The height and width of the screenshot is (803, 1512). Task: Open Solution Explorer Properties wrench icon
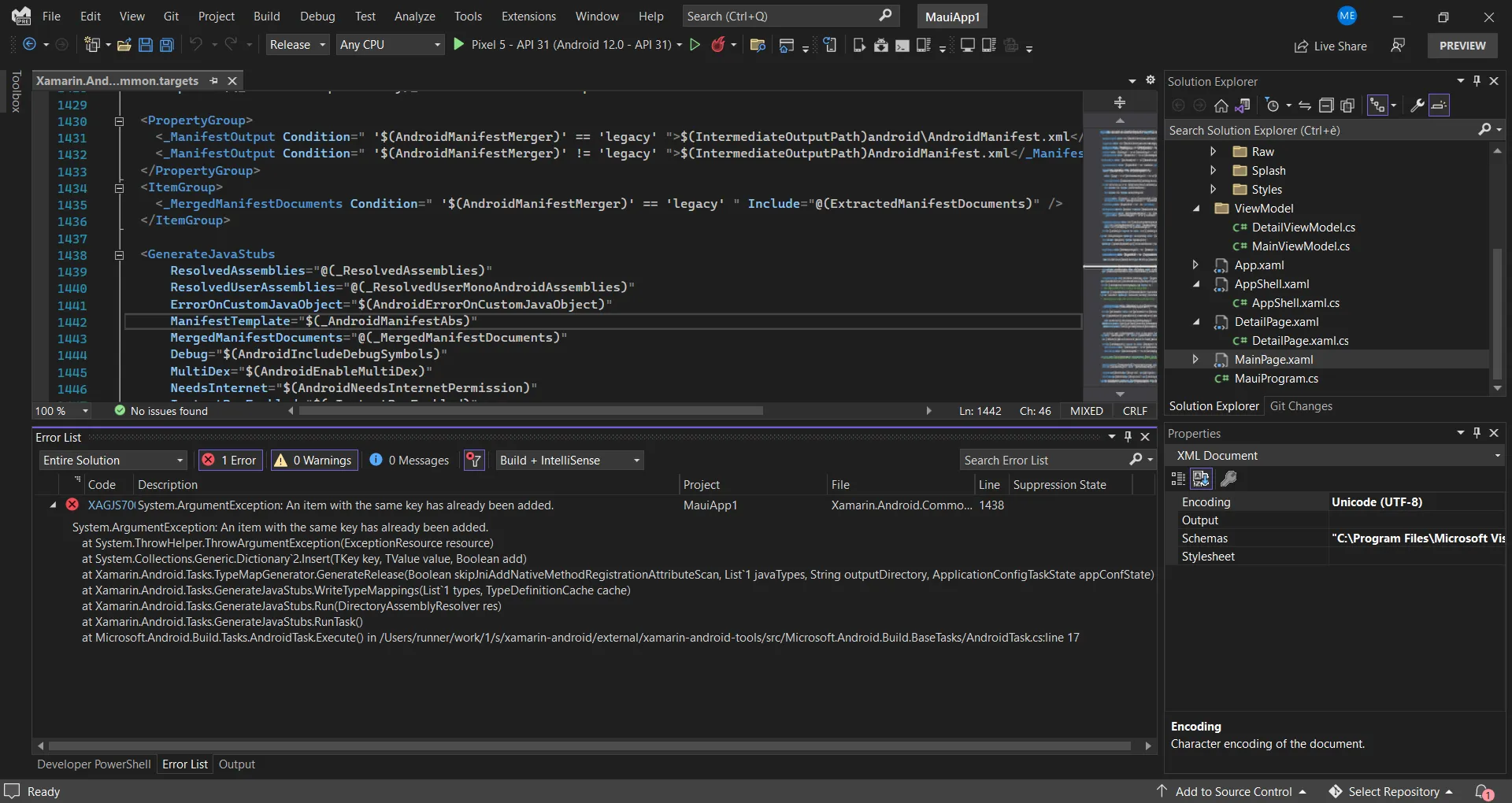tap(1417, 105)
